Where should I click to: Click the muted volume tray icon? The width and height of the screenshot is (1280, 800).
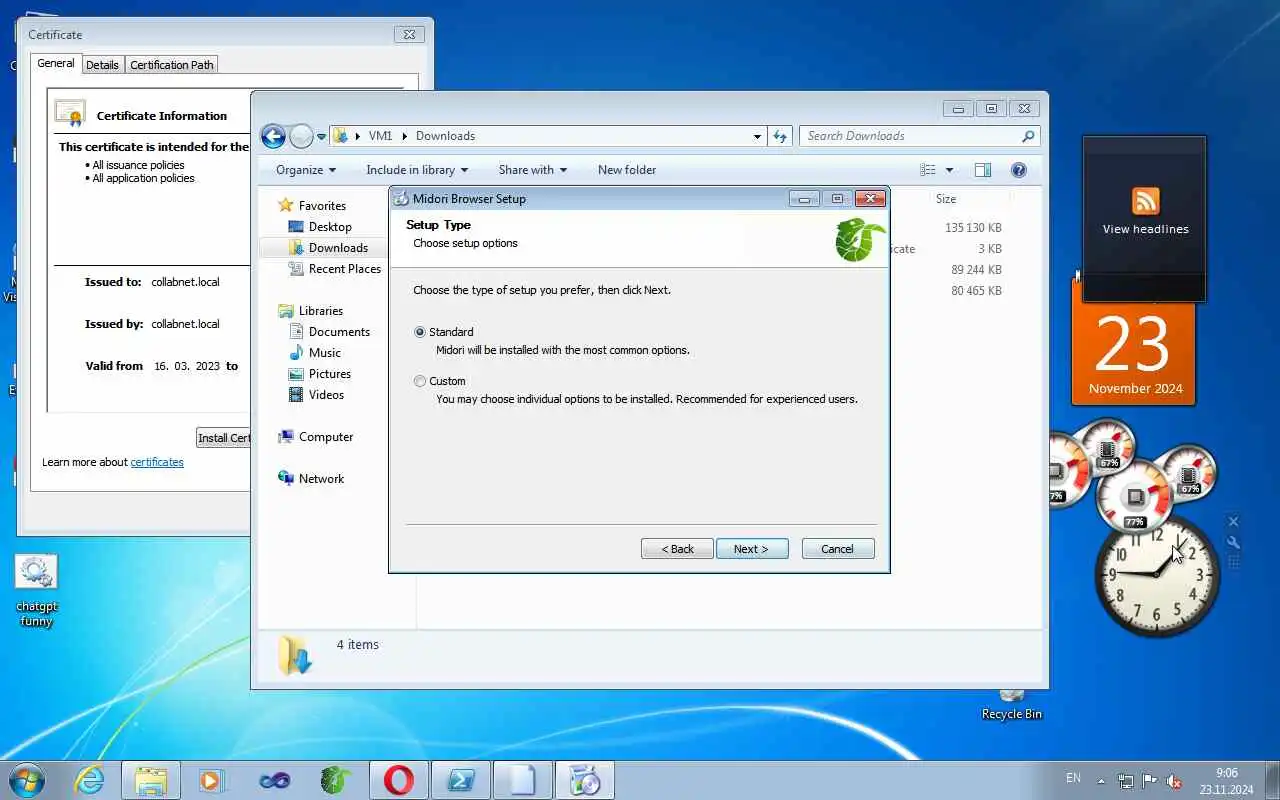(x=1173, y=781)
